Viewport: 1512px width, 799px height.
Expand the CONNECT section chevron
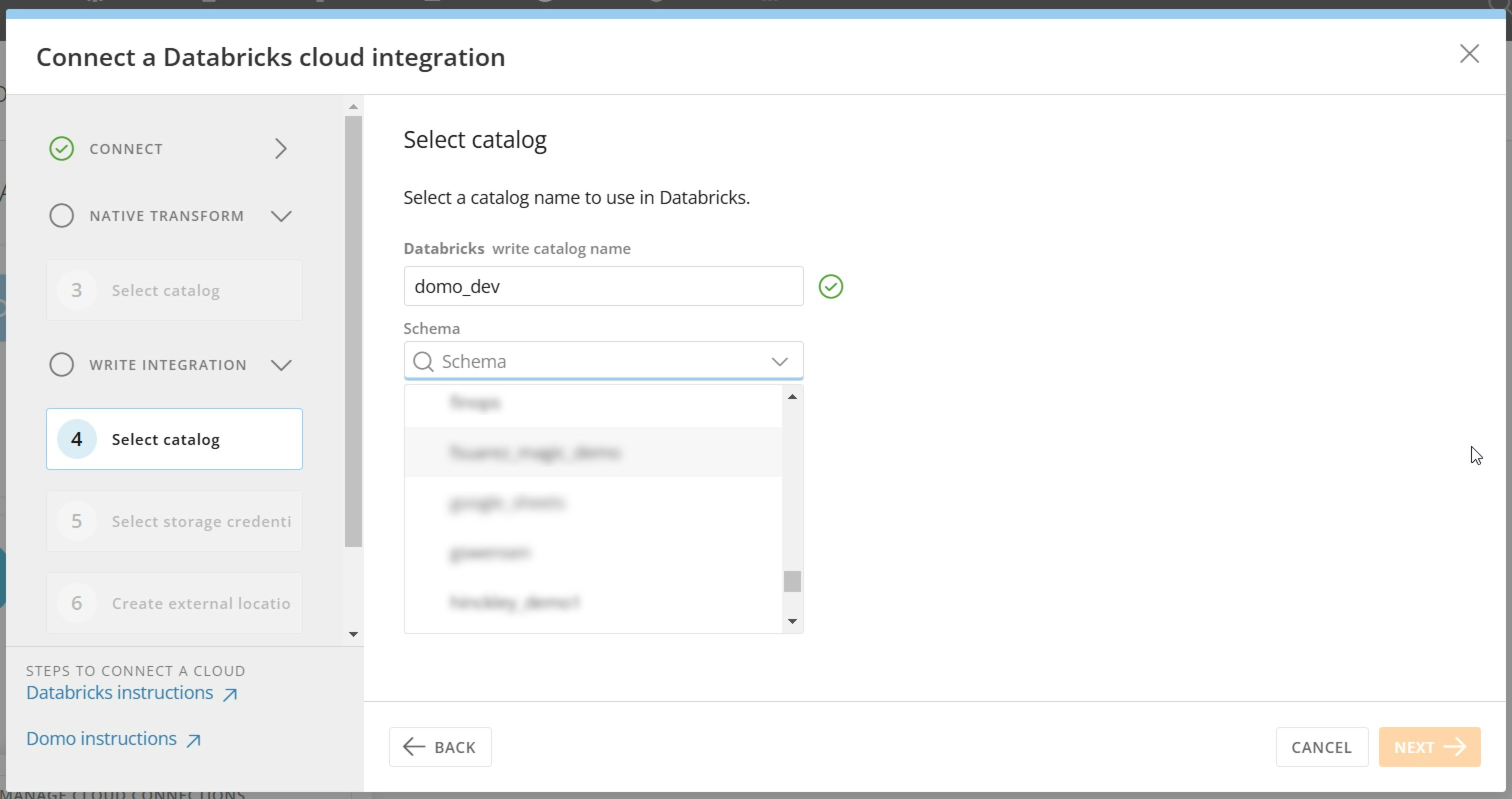[280, 148]
